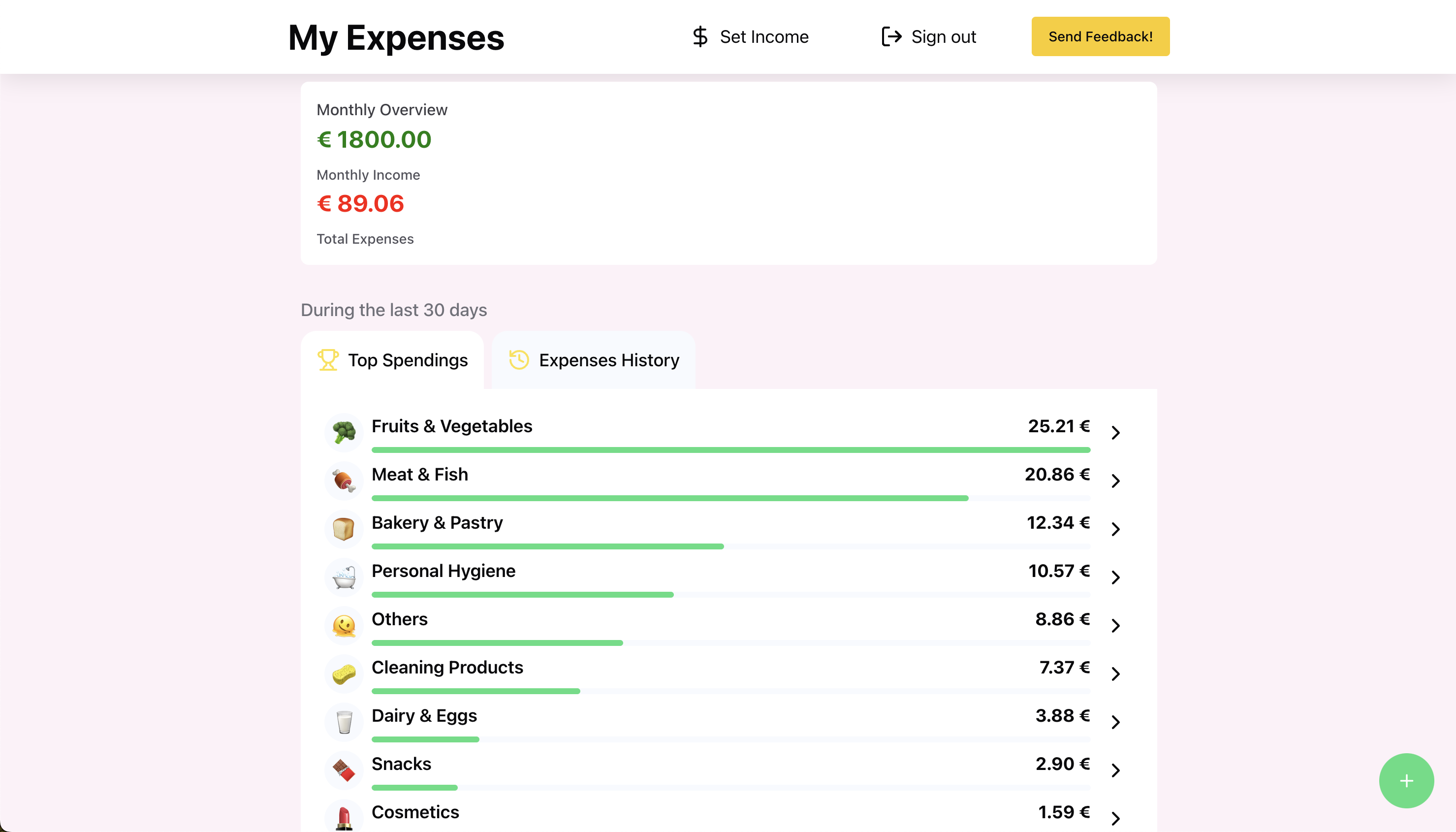The height and width of the screenshot is (832, 1456).
Task: Expand the Others category chevron arrow
Action: tap(1115, 626)
